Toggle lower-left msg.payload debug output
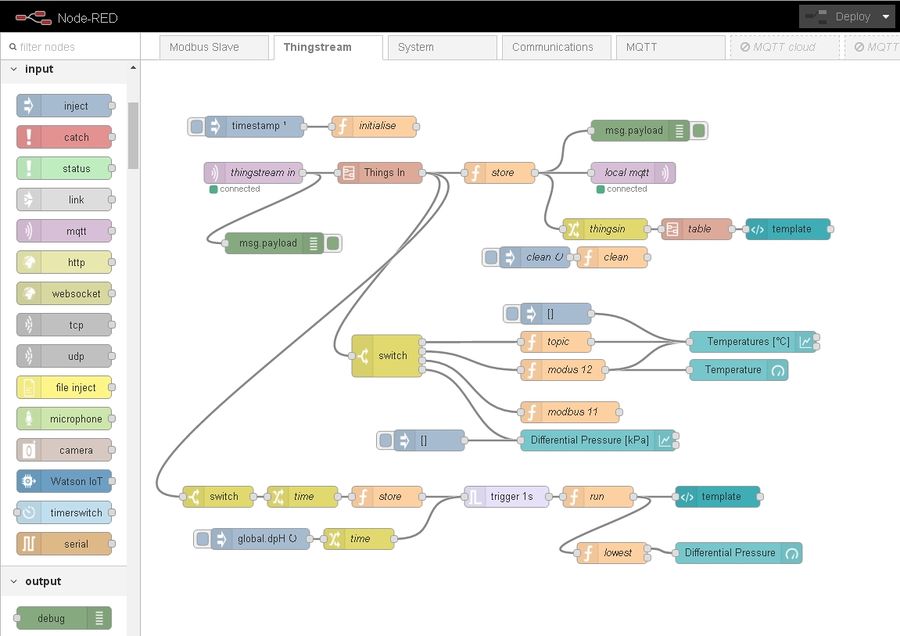Viewport: 900px width, 636px height. [333, 243]
